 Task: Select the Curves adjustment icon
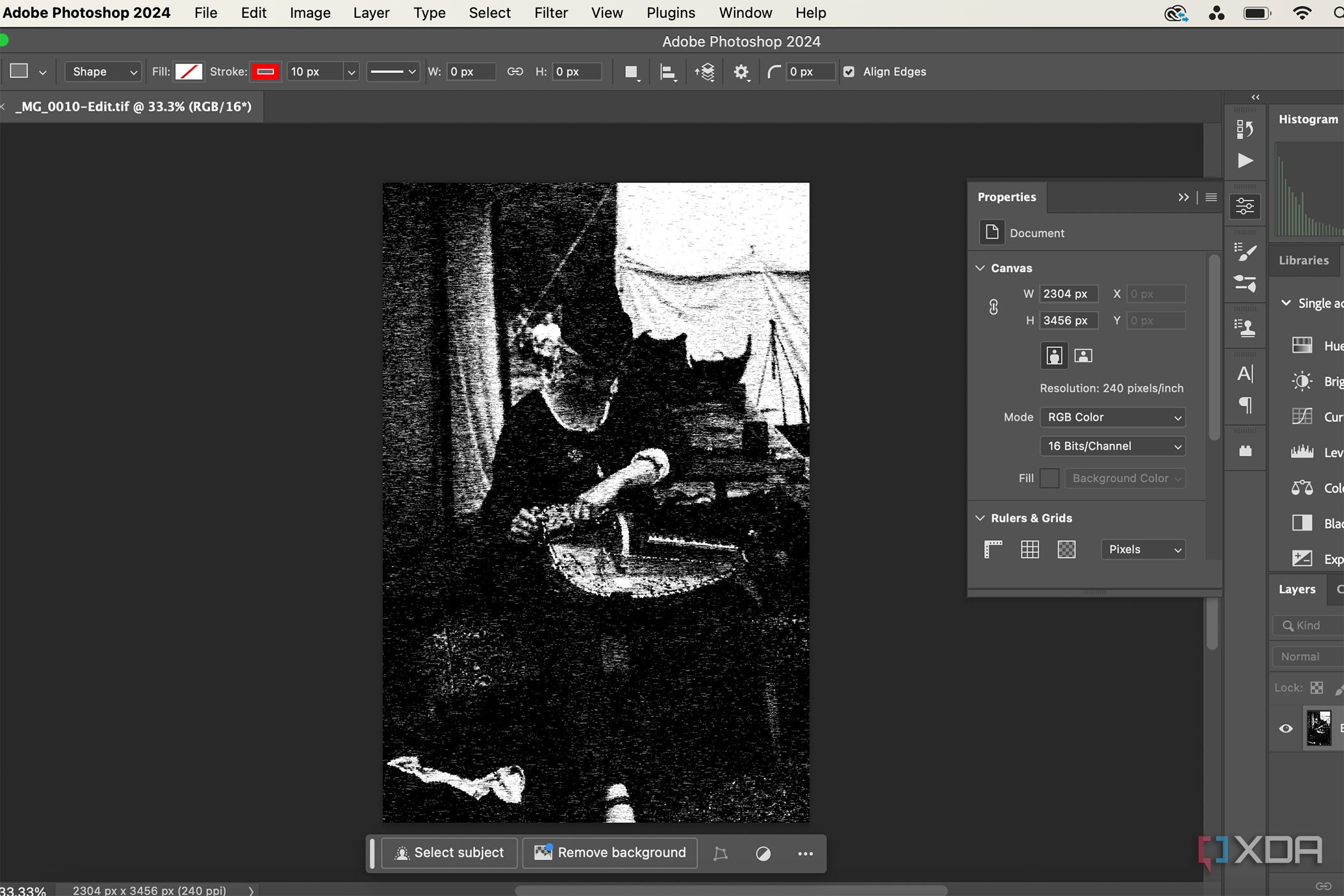[x=1302, y=416]
